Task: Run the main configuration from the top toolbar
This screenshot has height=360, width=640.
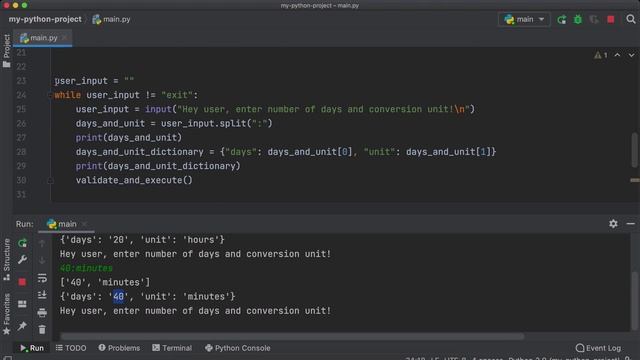Action: click(x=562, y=19)
